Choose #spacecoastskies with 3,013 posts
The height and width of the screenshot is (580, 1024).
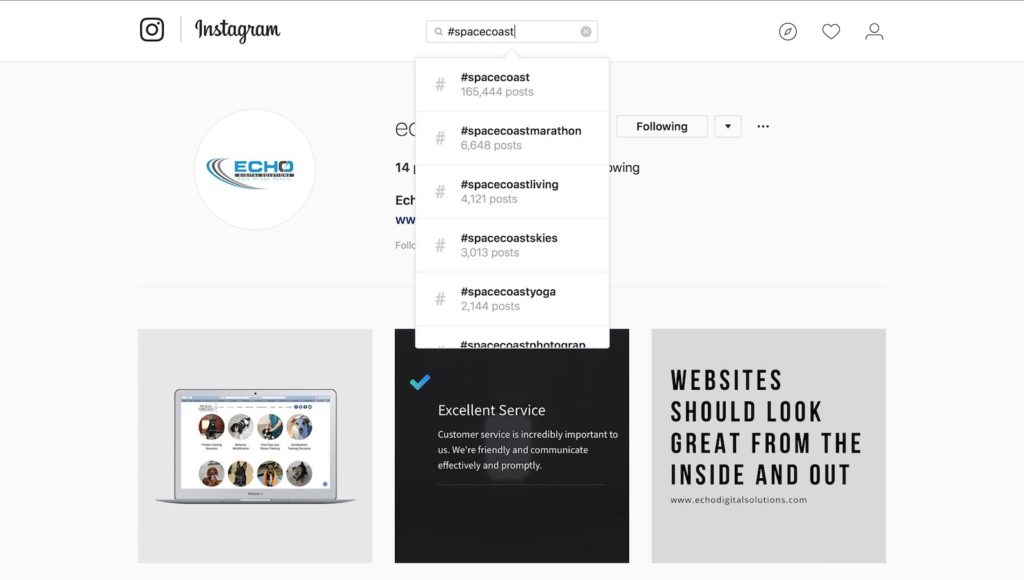[512, 245]
